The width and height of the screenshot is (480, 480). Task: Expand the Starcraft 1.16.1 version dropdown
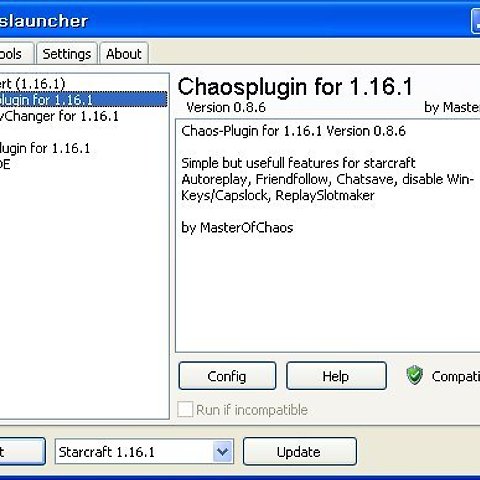click(222, 452)
